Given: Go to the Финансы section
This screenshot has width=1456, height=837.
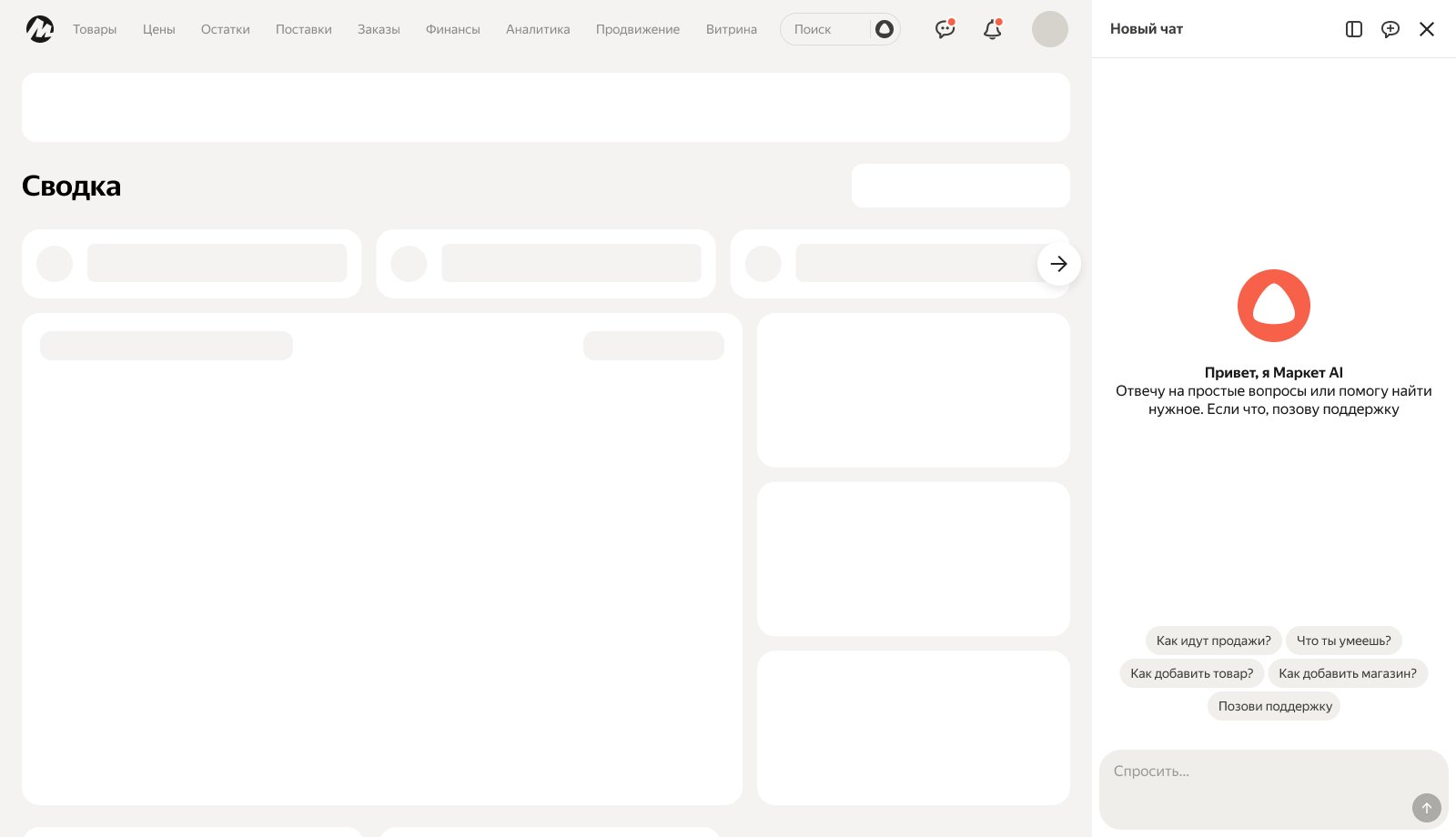Looking at the screenshot, I should coord(452,29).
